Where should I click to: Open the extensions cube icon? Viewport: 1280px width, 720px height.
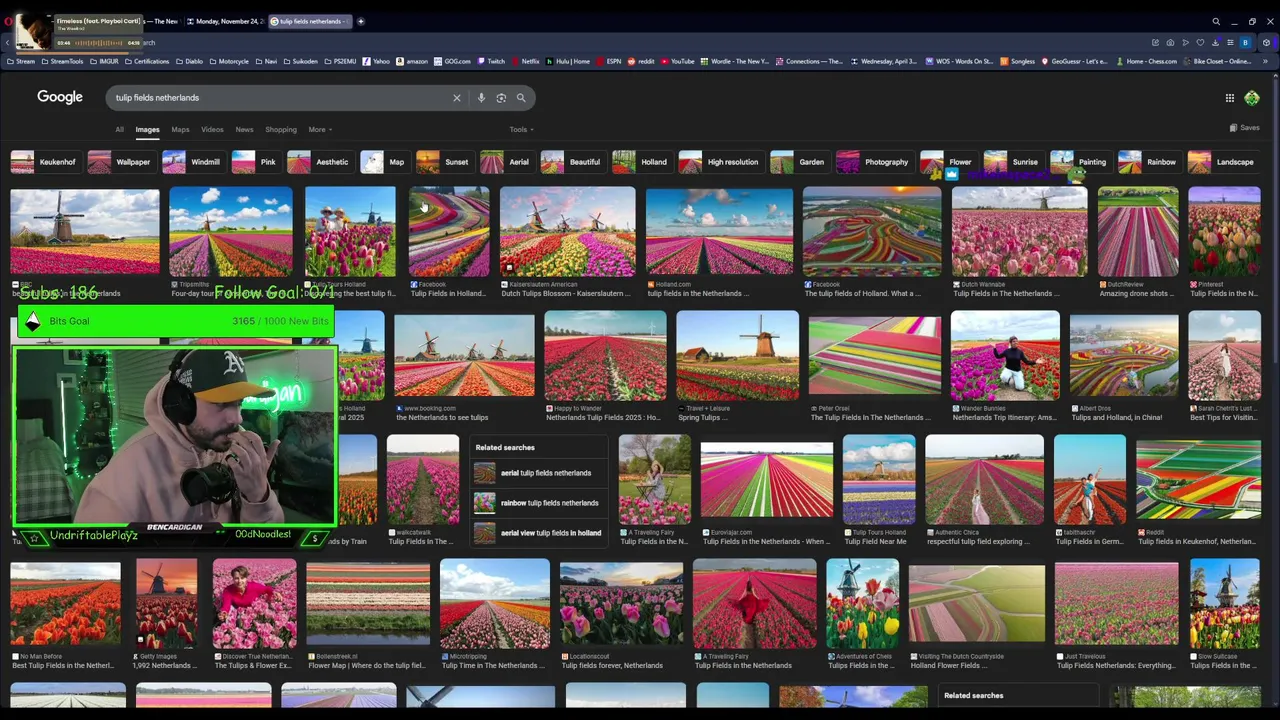coord(1266,42)
